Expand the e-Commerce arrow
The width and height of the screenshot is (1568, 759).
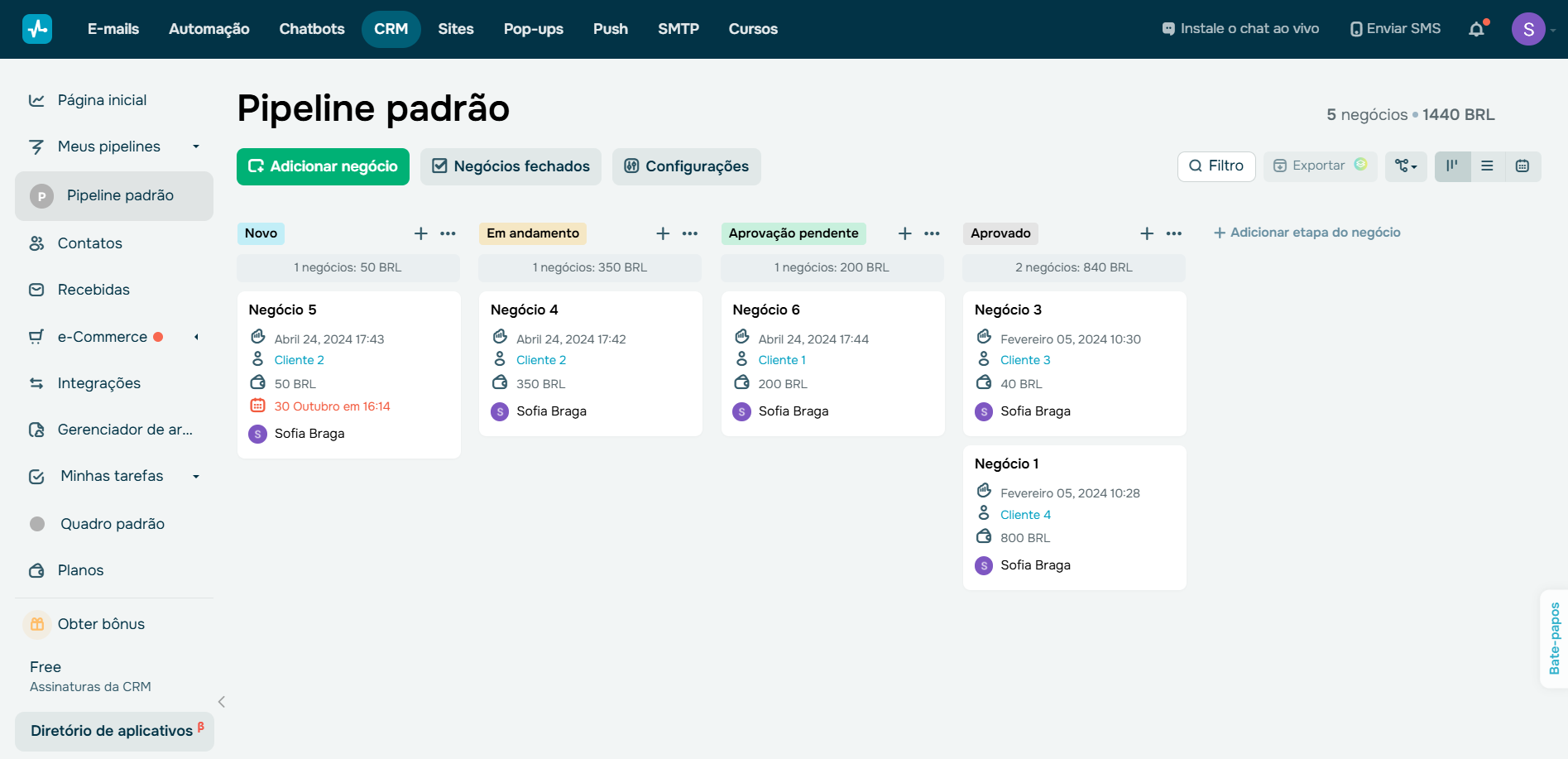tap(196, 337)
